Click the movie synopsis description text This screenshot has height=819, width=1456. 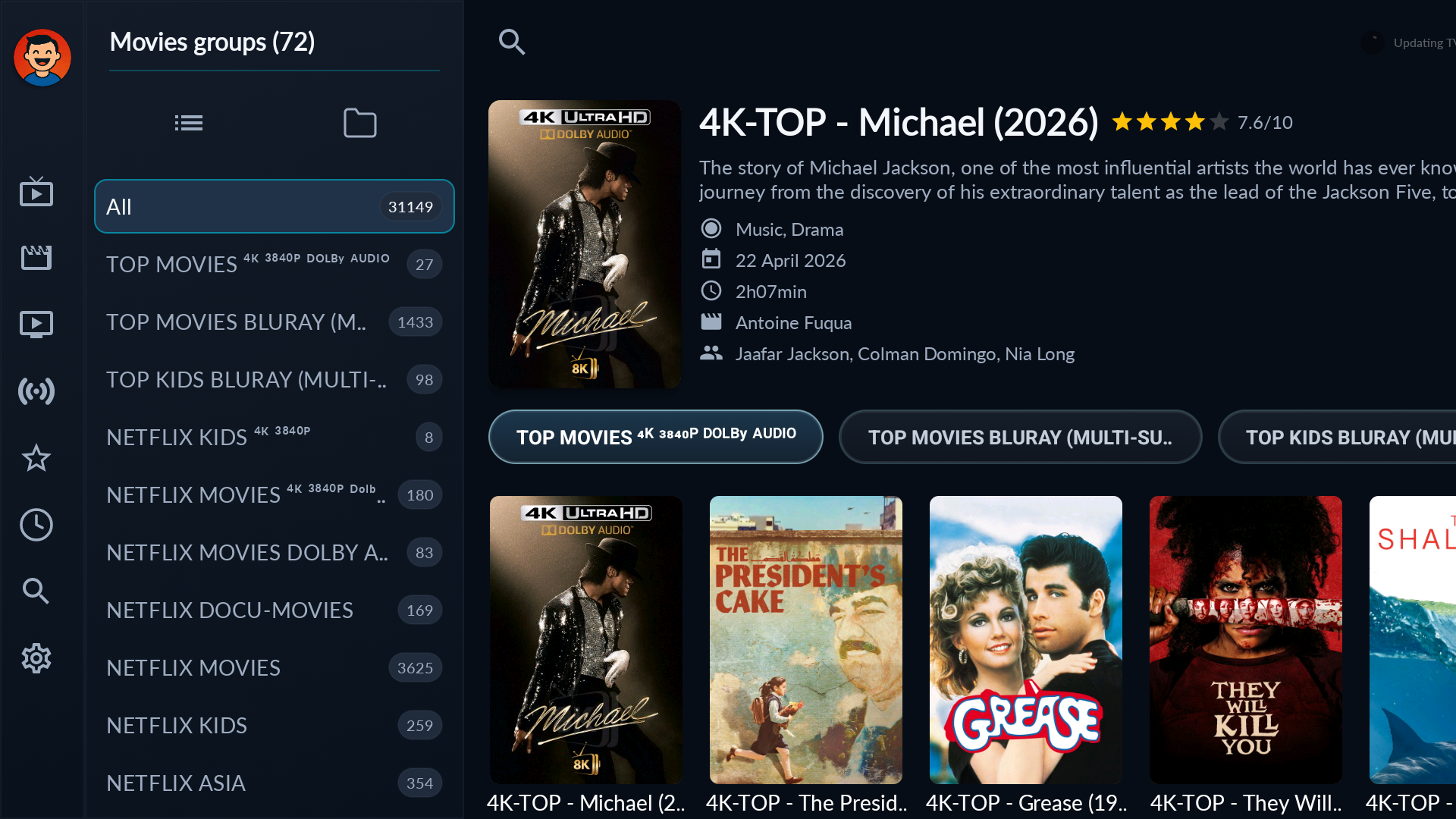click(x=1077, y=180)
